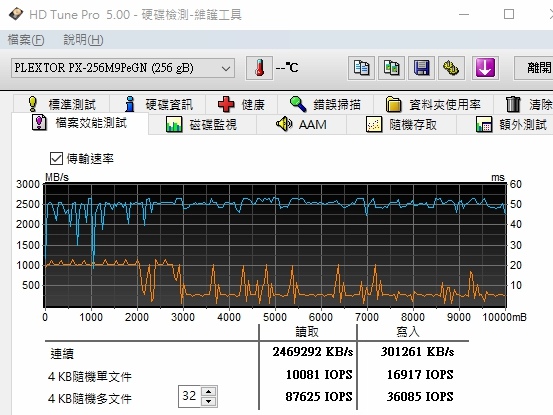Decrease the queue depth with down arrow

(209, 401)
